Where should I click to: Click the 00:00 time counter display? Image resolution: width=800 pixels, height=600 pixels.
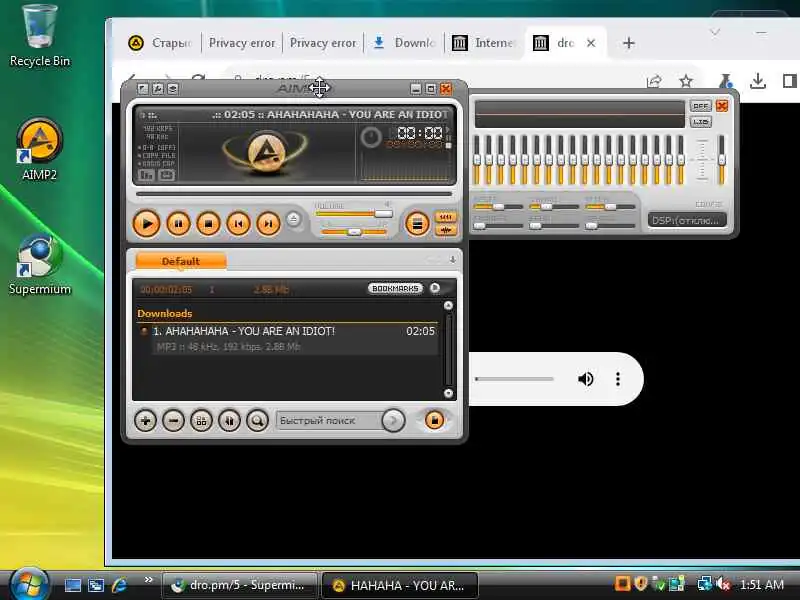(419, 133)
